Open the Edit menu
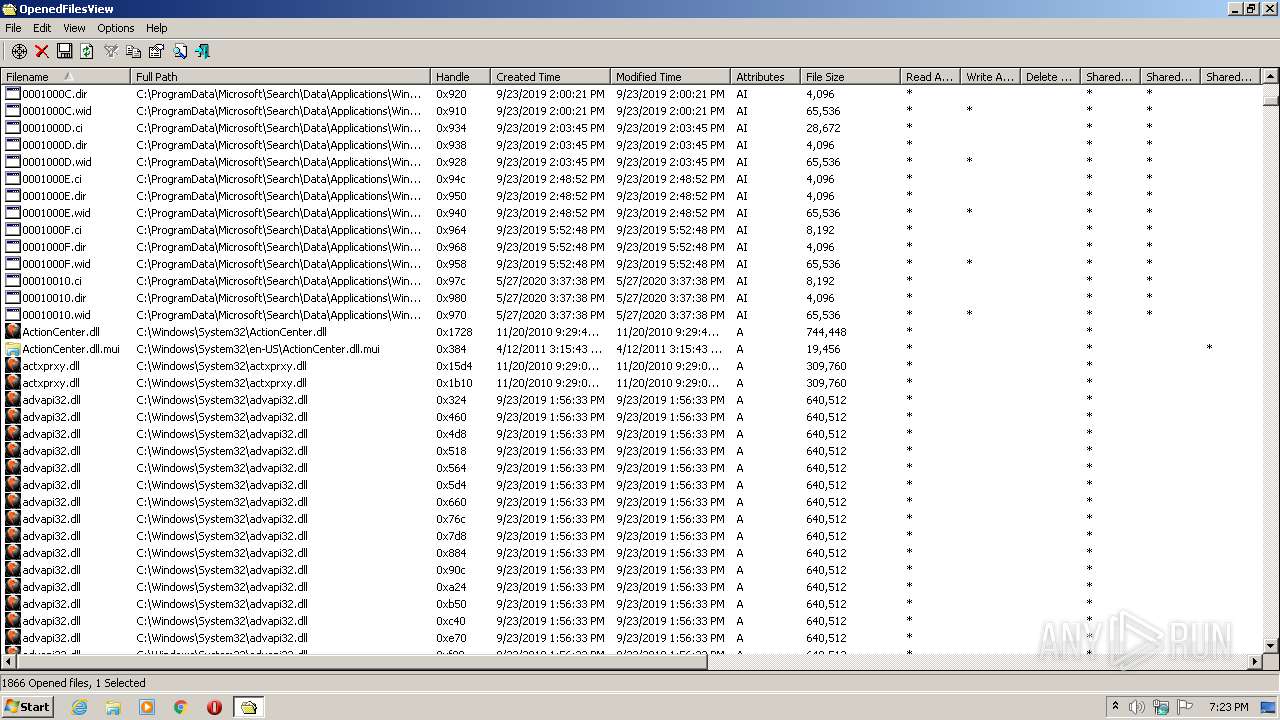 click(42, 28)
